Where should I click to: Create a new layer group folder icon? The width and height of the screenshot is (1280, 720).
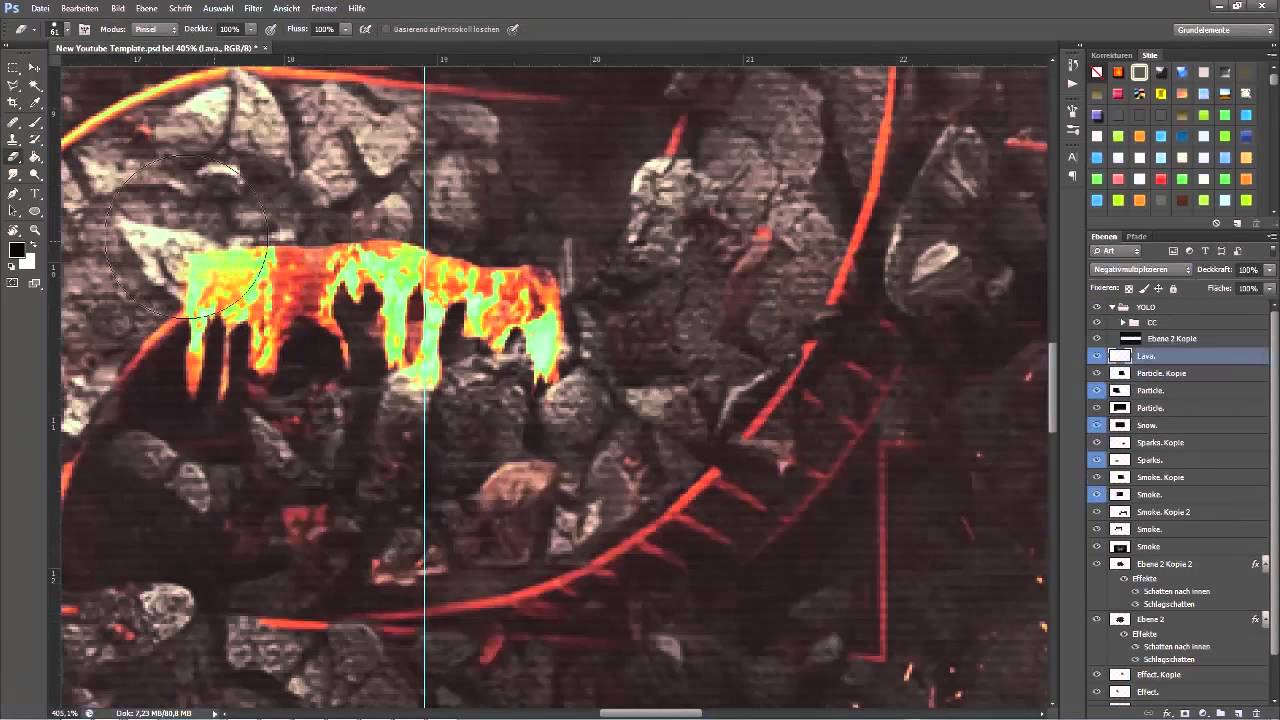tap(1221, 713)
